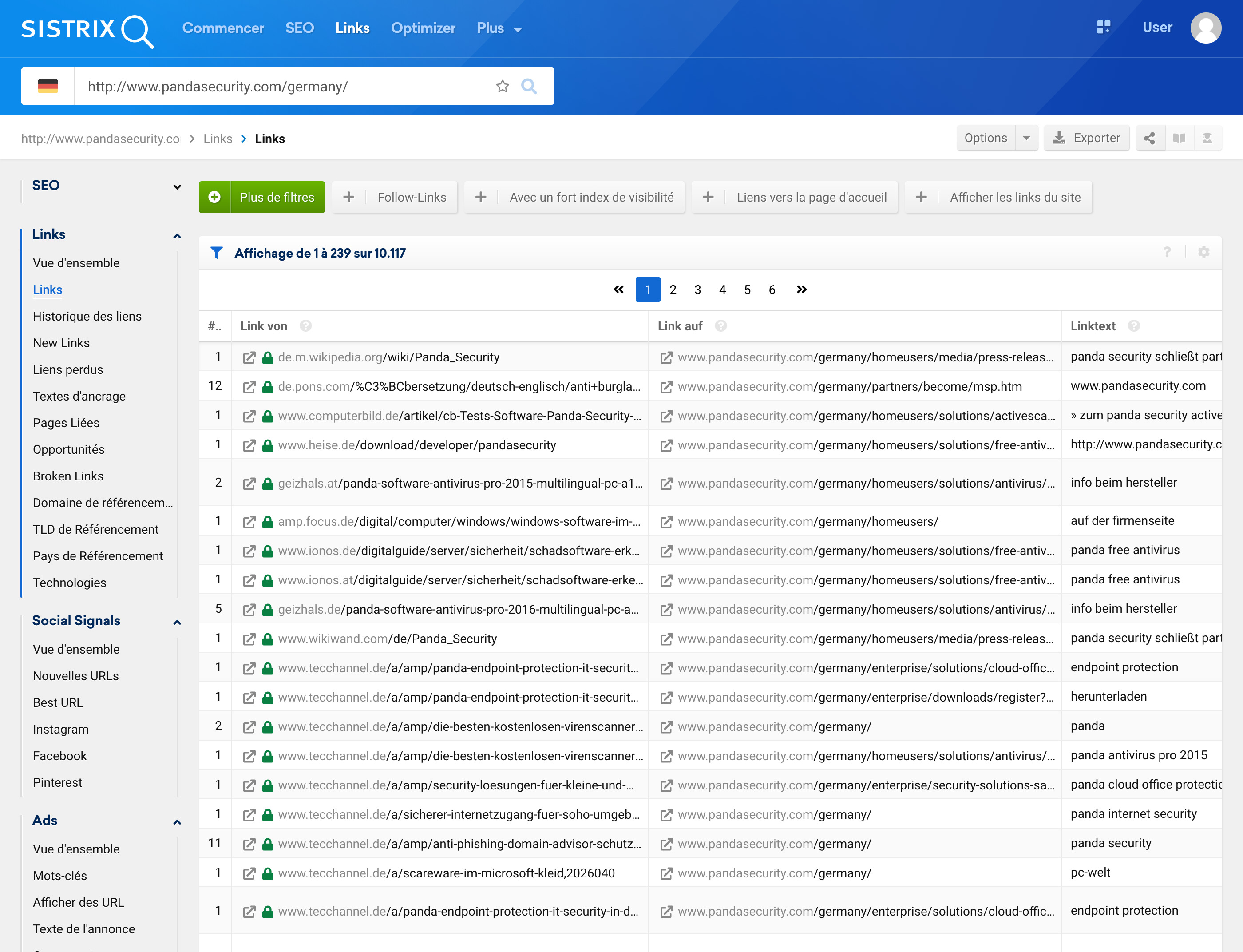Collapse the Links sidebar section
The image size is (1243, 952).
click(177, 236)
